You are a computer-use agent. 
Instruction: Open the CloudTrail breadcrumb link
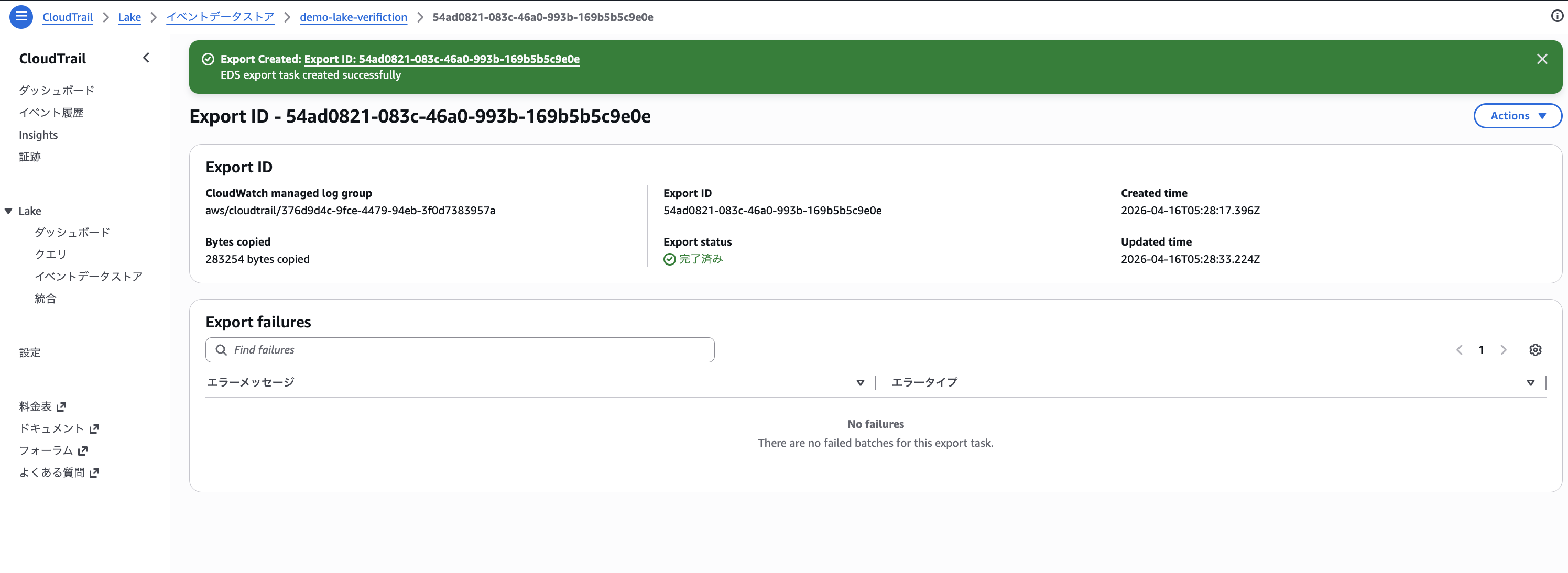pos(68,17)
